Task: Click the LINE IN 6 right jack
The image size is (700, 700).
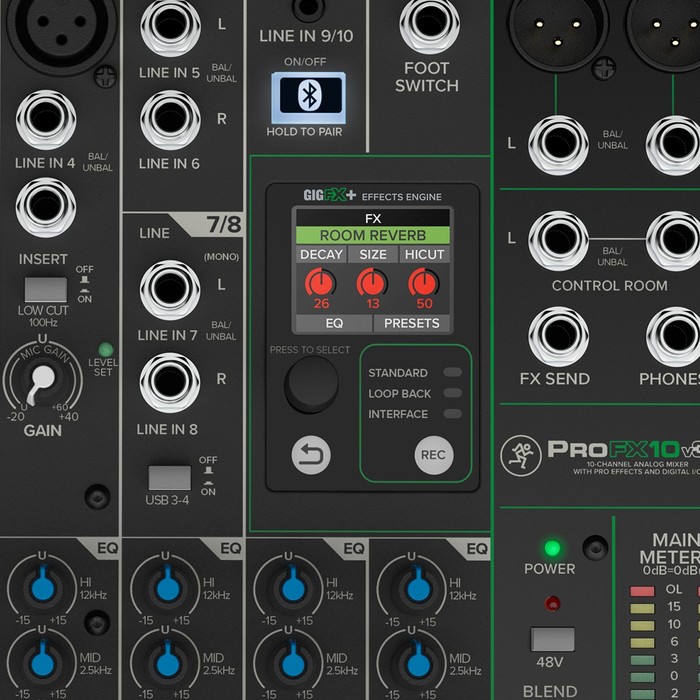Action: (171, 120)
